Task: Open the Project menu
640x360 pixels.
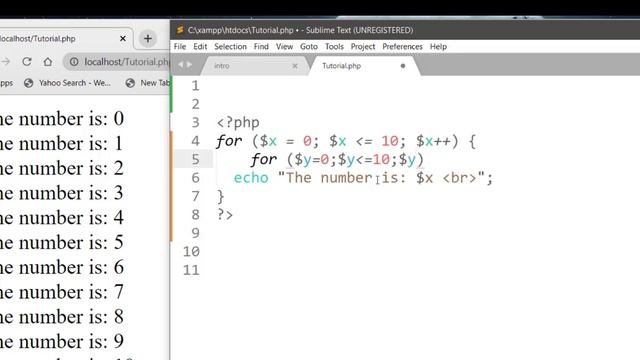Action: click(362, 47)
